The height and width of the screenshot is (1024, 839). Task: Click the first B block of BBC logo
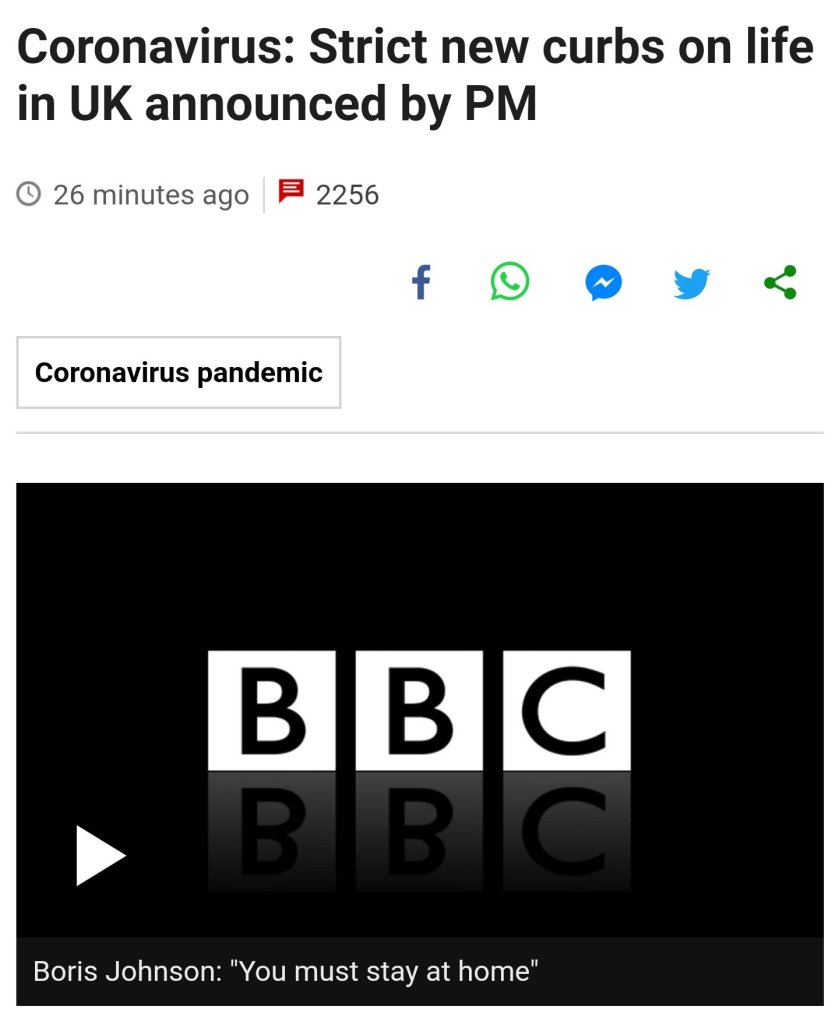[x=271, y=710]
